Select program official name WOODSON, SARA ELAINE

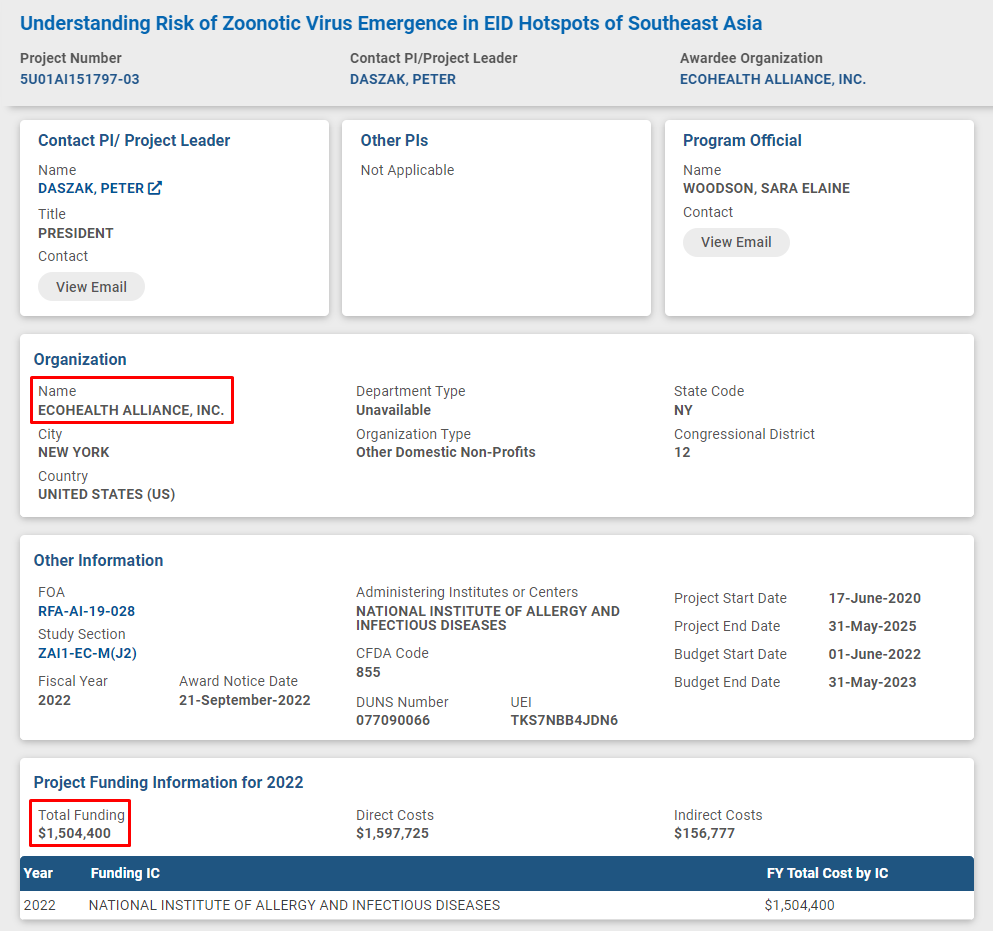click(766, 188)
